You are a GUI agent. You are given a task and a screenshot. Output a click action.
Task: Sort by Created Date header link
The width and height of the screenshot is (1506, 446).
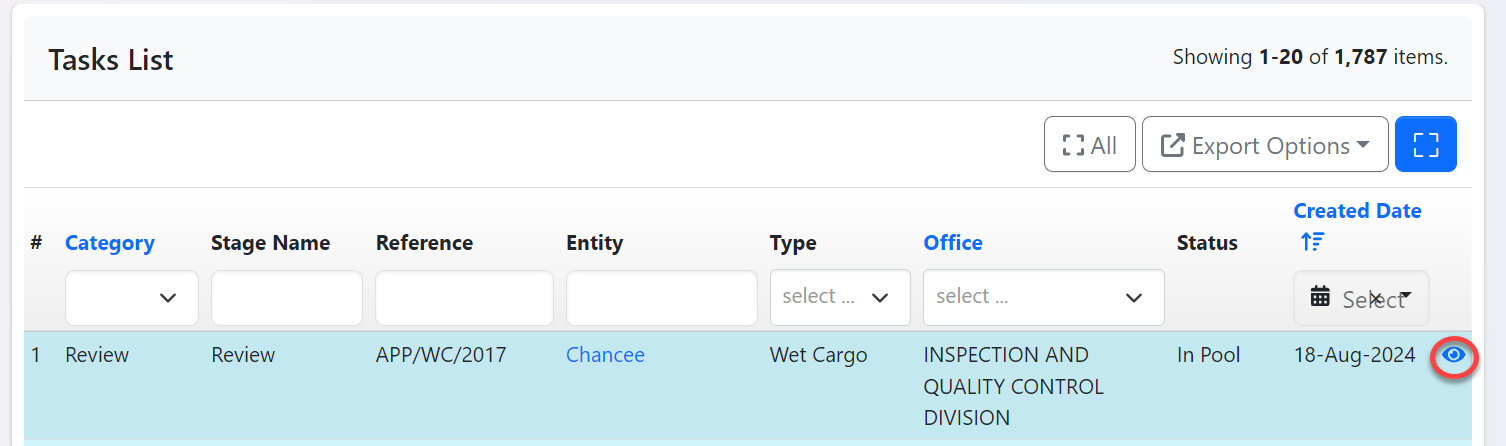click(x=1356, y=211)
